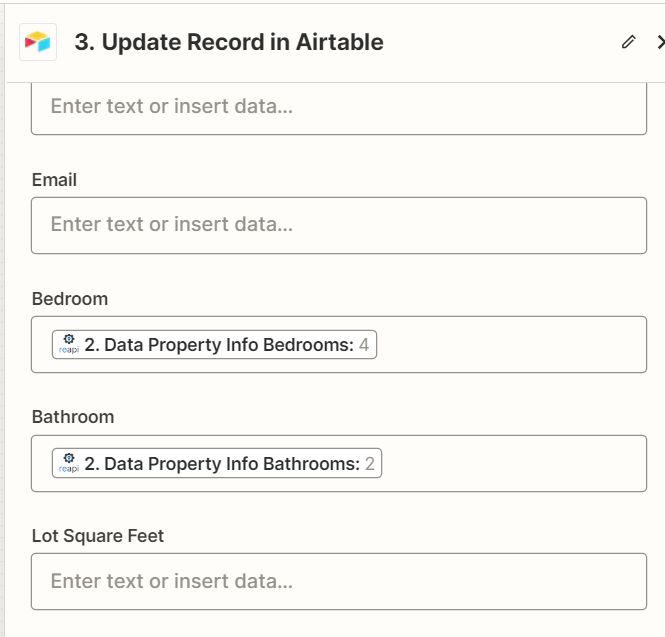Click the Bedroom field label

point(70,299)
